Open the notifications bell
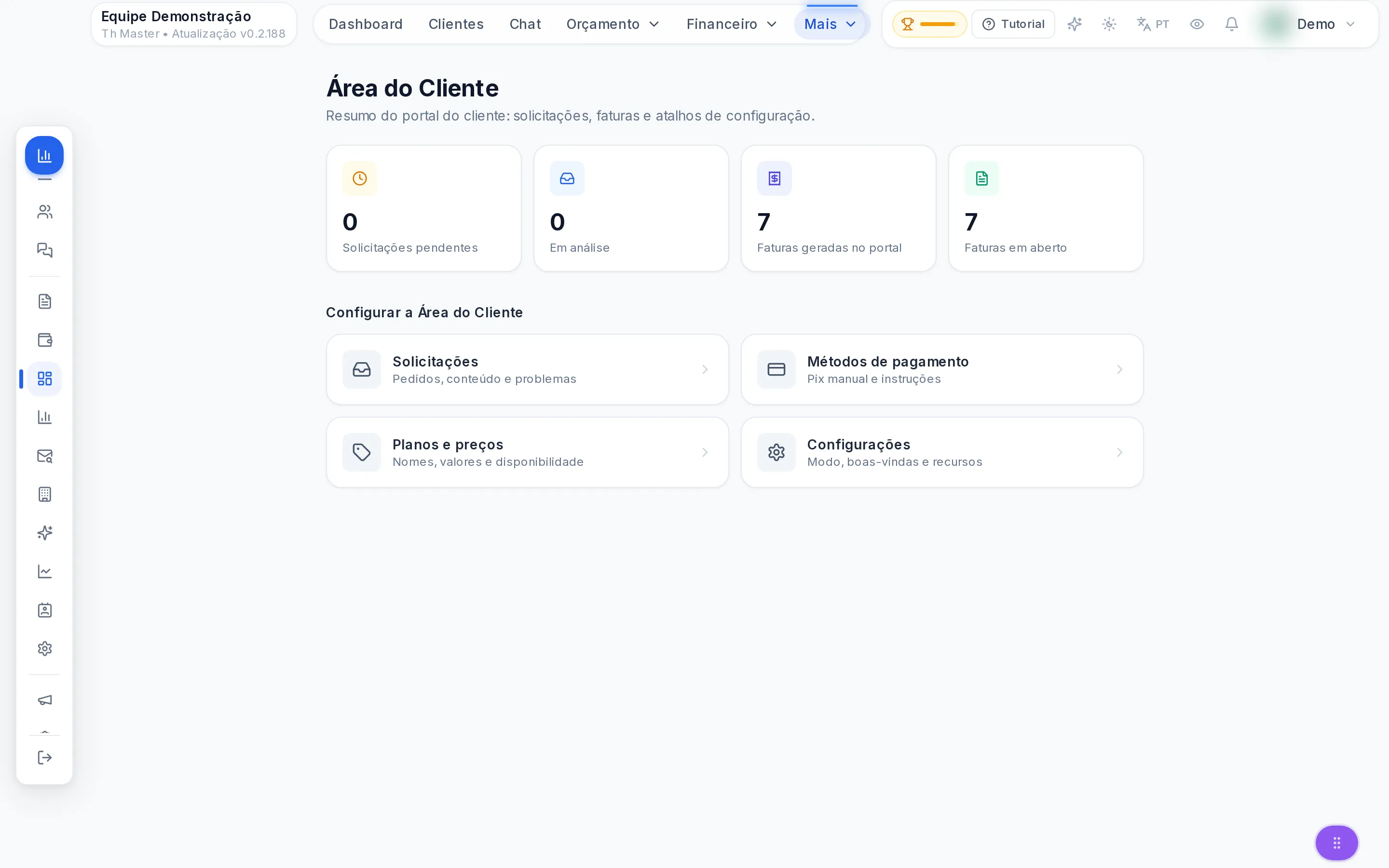Image resolution: width=1389 pixels, height=868 pixels. [x=1231, y=24]
